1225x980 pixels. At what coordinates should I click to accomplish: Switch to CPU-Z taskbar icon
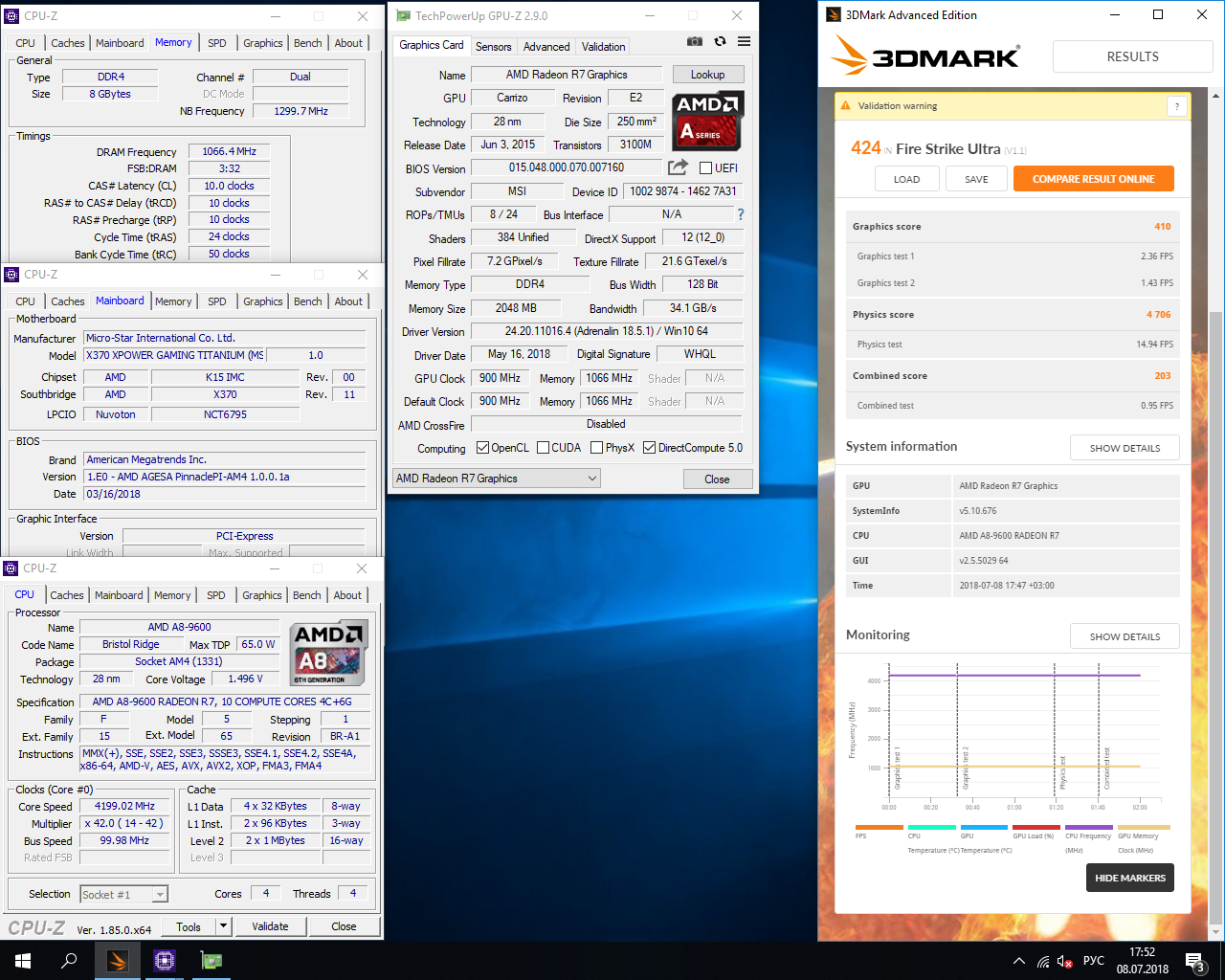coord(165,961)
